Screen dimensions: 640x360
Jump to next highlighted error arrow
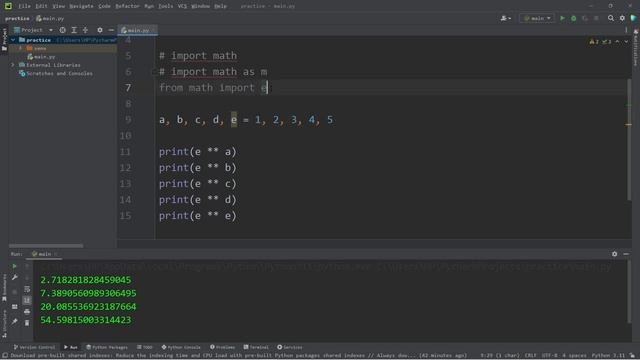(626, 42)
